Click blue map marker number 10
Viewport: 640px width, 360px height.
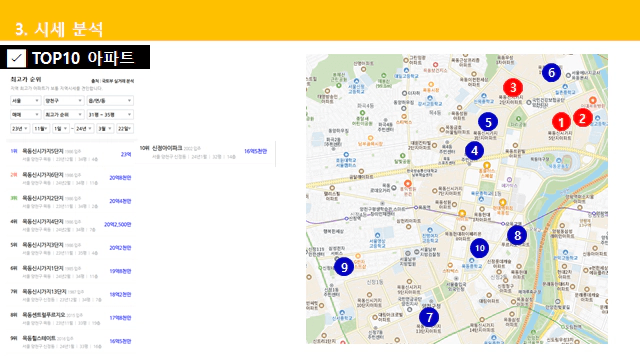(x=480, y=248)
